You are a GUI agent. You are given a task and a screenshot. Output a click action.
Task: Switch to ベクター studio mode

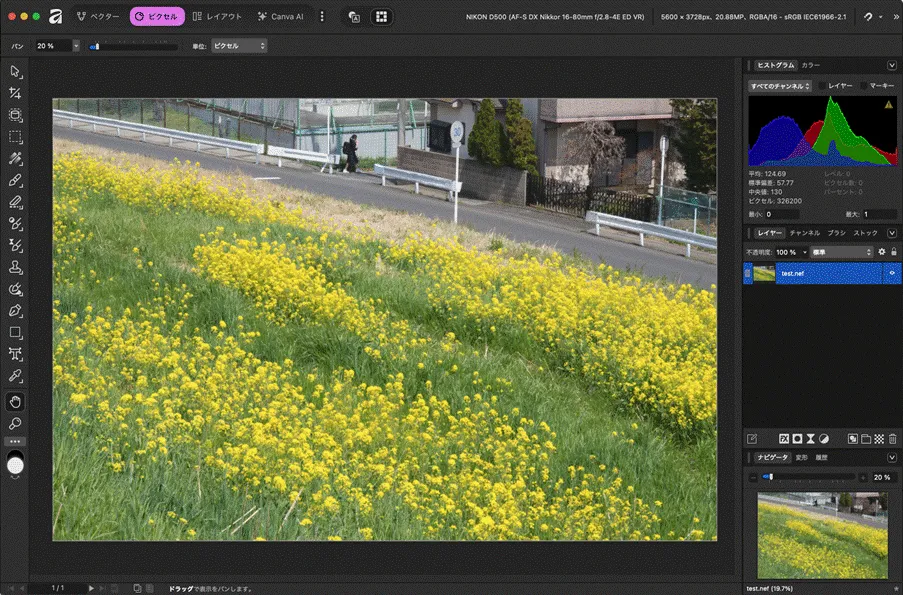[98, 17]
